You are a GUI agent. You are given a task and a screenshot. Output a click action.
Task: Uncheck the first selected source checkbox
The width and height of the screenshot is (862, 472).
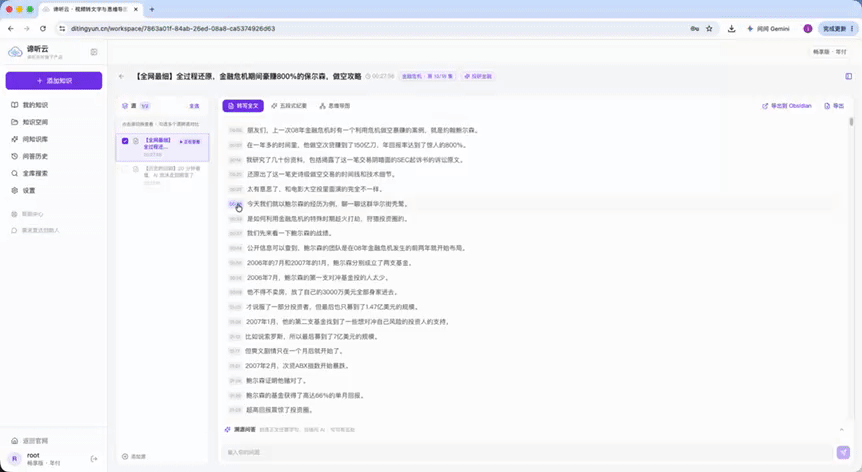125,141
